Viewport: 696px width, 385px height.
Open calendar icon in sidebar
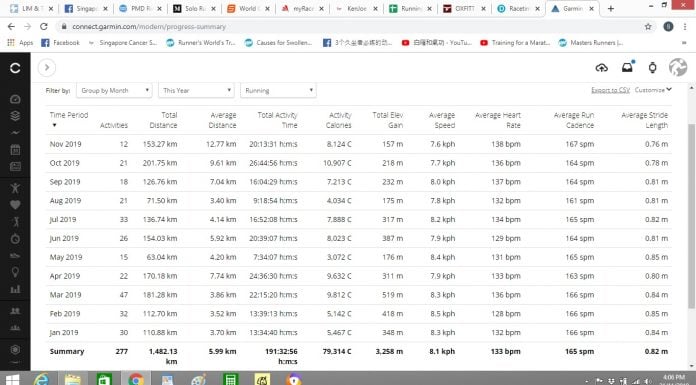point(15,150)
